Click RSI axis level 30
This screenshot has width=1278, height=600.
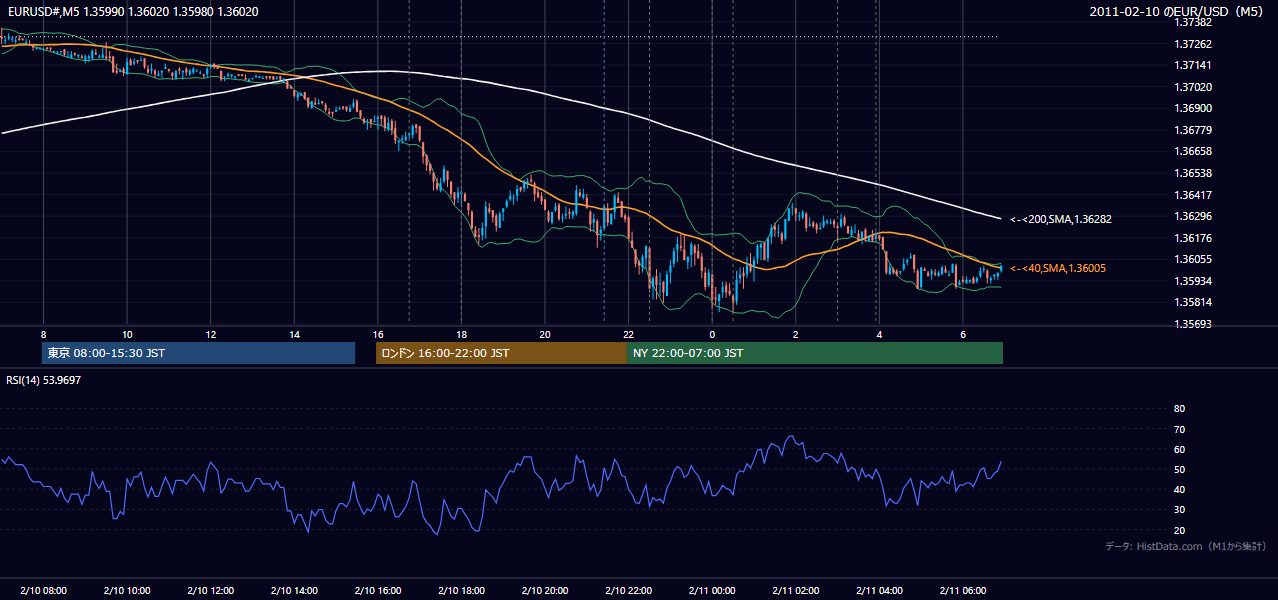1179,510
